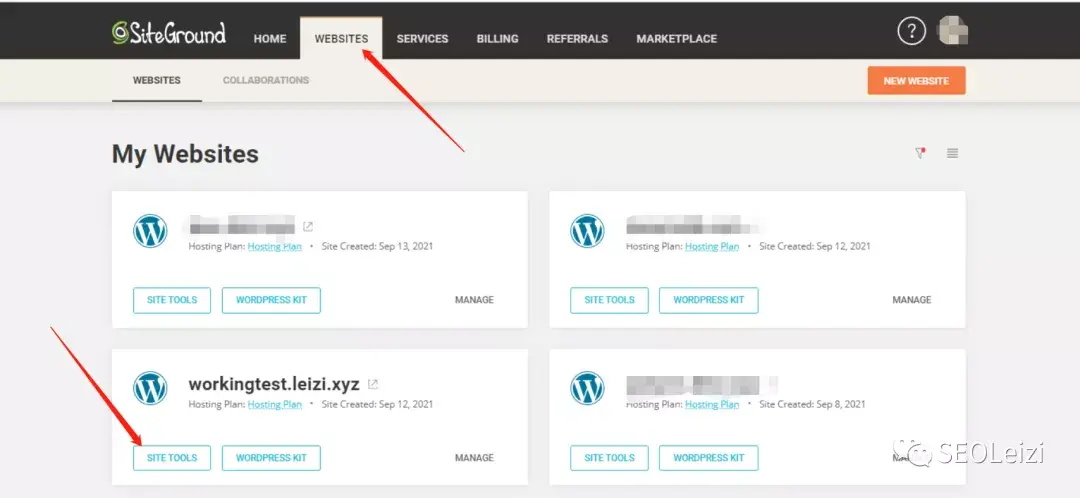Screen dimensions: 1080x498
Task: Open the MARKETPLACE menu
Action: tap(676, 39)
